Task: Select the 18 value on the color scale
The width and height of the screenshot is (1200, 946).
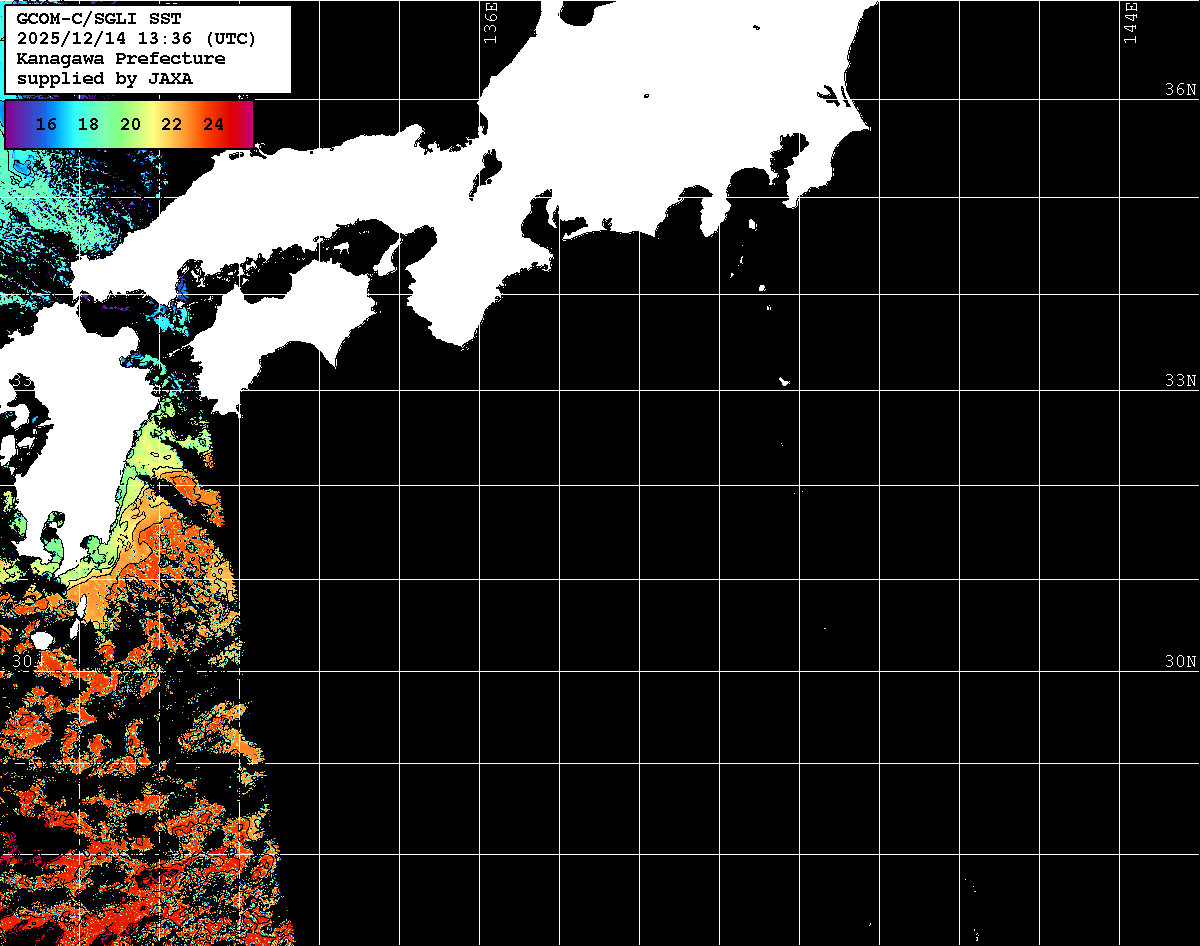Action: tap(88, 125)
